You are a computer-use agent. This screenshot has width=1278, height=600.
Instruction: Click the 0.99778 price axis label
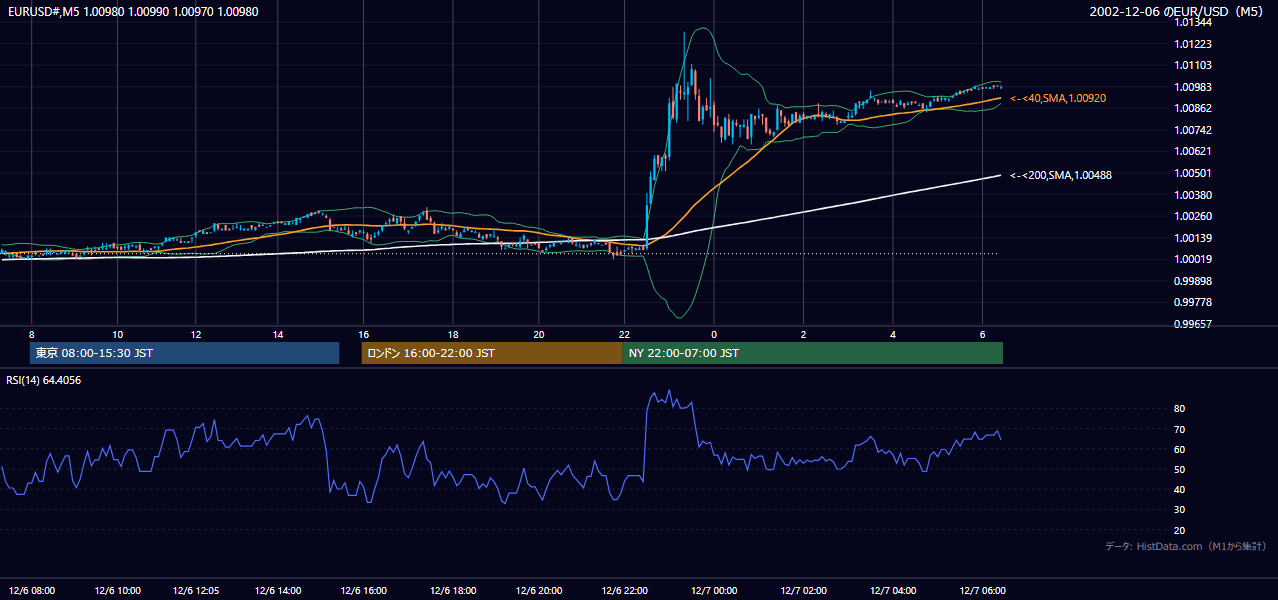pyautogui.click(x=1193, y=302)
